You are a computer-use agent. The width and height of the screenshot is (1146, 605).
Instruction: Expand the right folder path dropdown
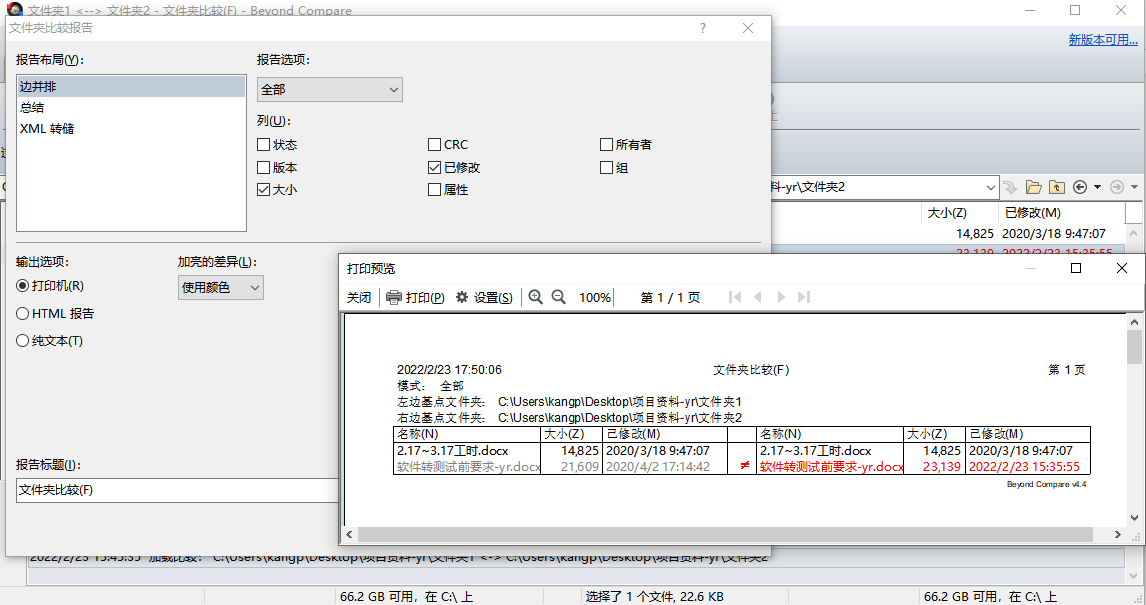point(990,188)
